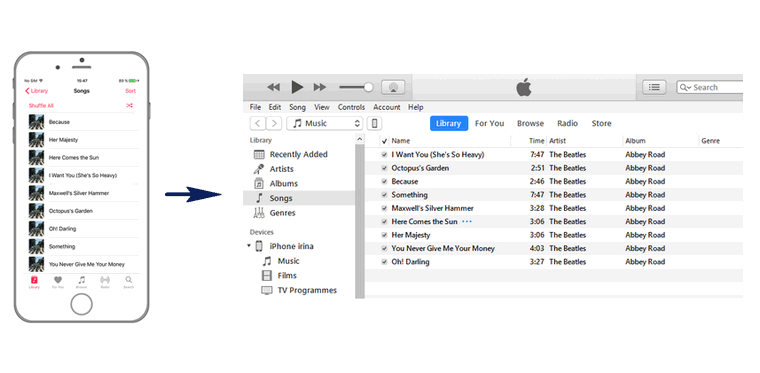Tap the Library back link on the iPhone
This screenshot has width=760, height=373.
tap(37, 91)
